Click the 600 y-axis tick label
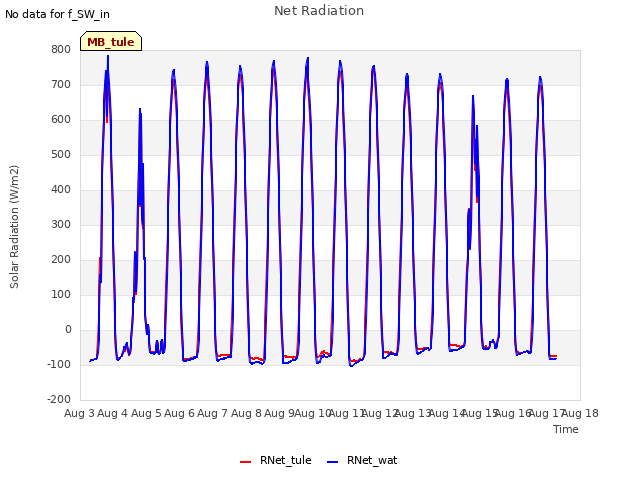This screenshot has height=480, width=640. tap(61, 120)
